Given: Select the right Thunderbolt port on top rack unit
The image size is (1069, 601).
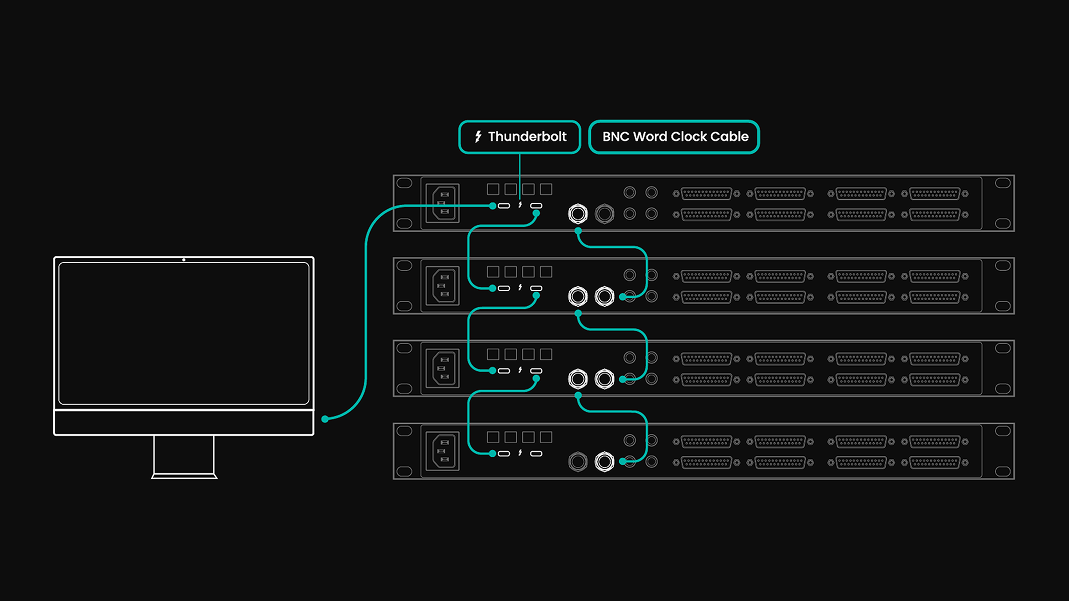Looking at the screenshot, I should [x=537, y=206].
